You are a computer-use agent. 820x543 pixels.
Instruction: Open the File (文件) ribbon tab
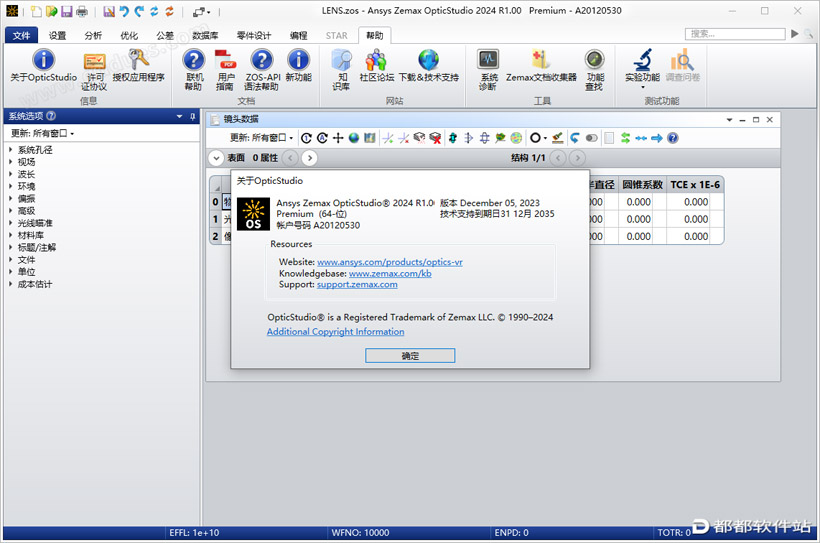(21, 35)
